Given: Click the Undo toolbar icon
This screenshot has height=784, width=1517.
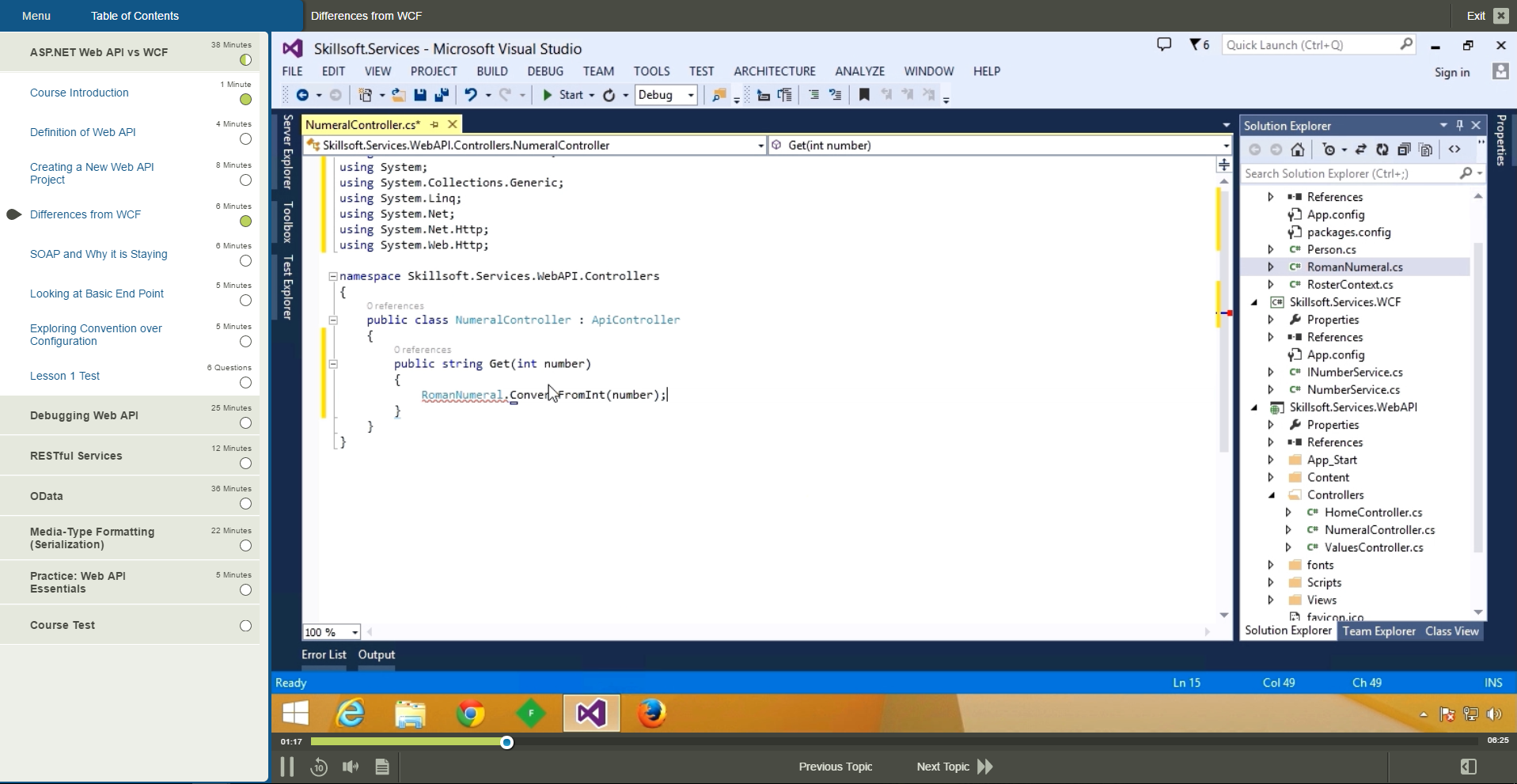Looking at the screenshot, I should point(471,95).
